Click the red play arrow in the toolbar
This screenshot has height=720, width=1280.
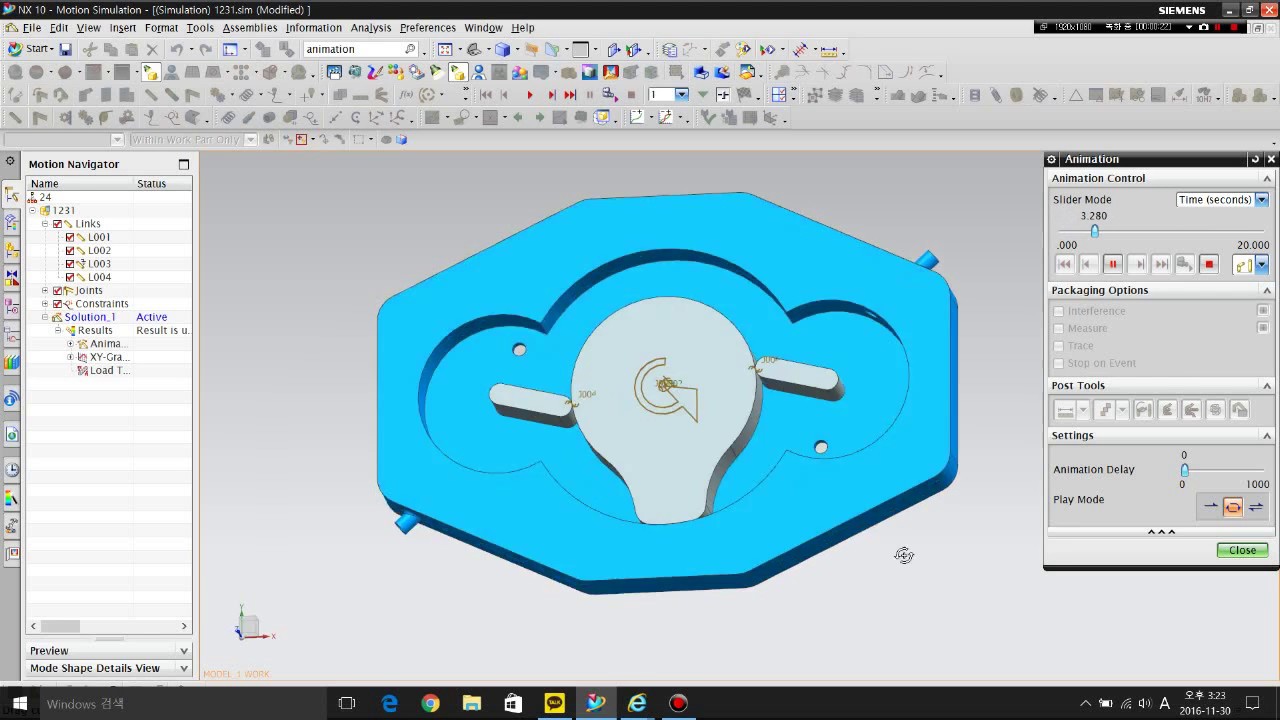tap(529, 95)
